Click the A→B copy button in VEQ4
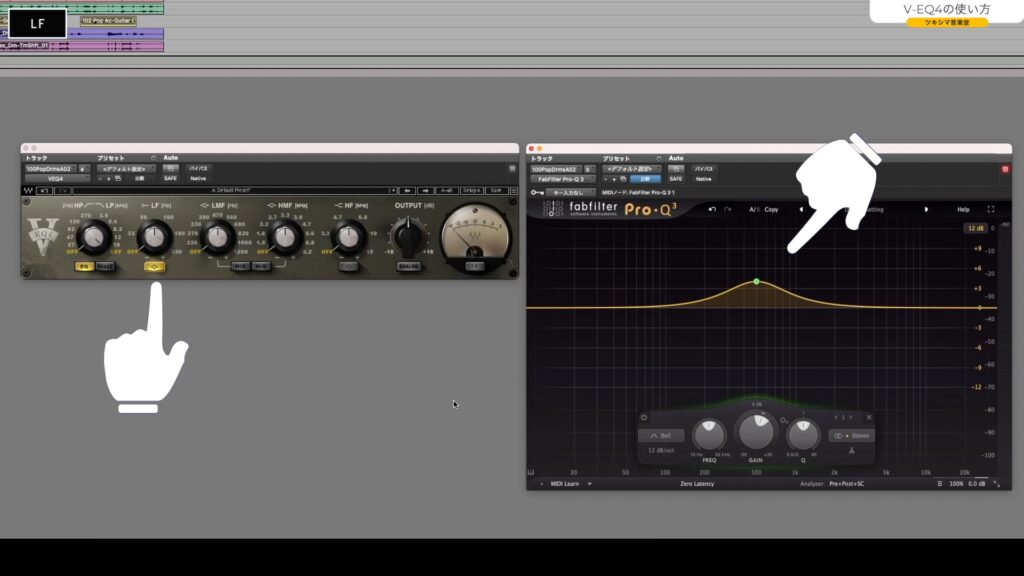The width and height of the screenshot is (1024, 576). [446, 191]
